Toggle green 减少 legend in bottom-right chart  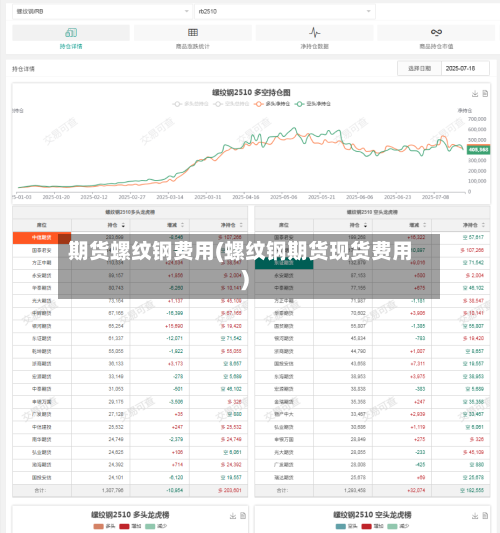pos(398,526)
